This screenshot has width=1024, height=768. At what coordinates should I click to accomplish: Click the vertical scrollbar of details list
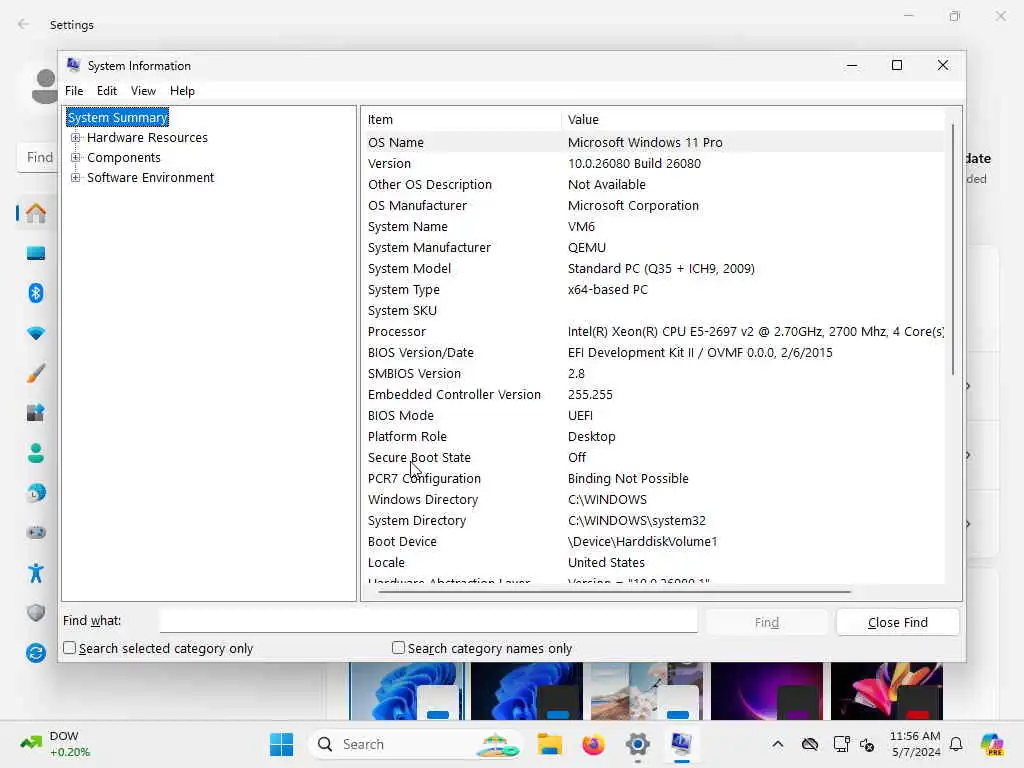click(x=953, y=248)
